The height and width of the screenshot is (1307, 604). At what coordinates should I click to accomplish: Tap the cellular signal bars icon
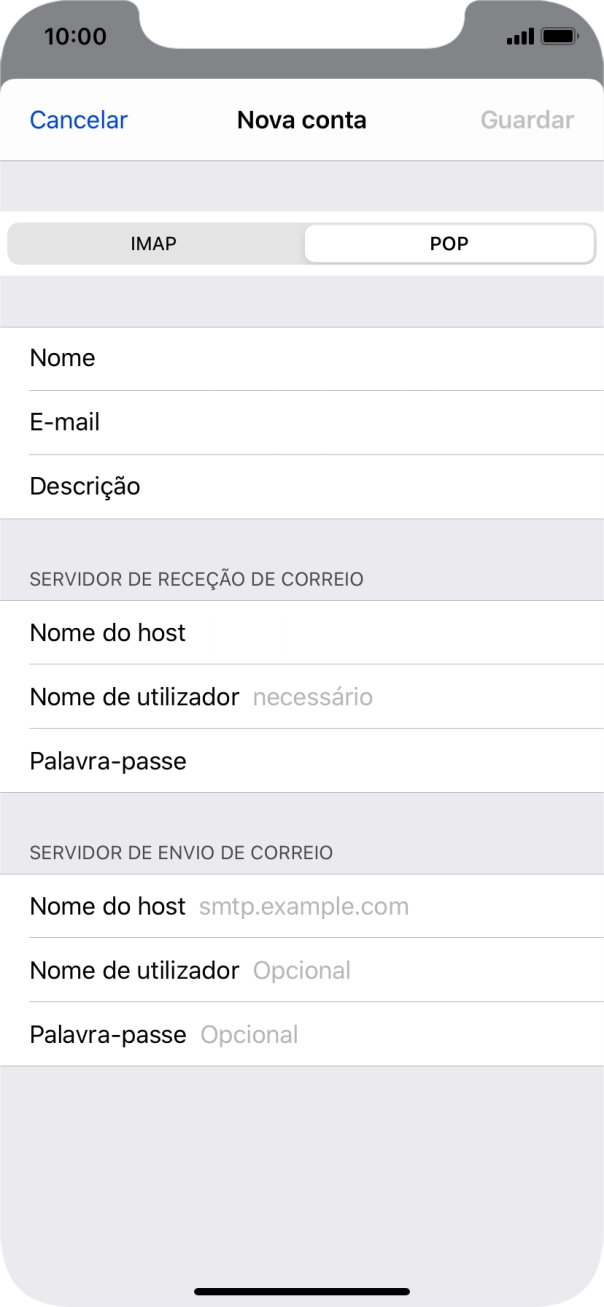[x=519, y=36]
